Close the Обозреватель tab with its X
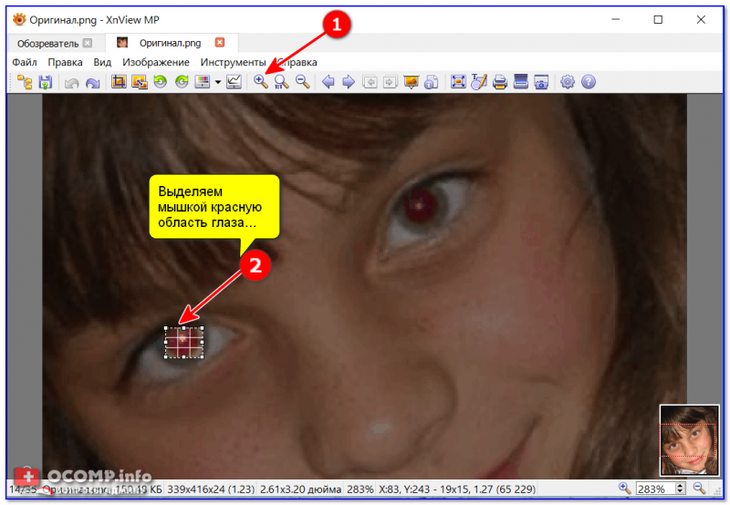This screenshot has height=505, width=730. [x=88, y=43]
